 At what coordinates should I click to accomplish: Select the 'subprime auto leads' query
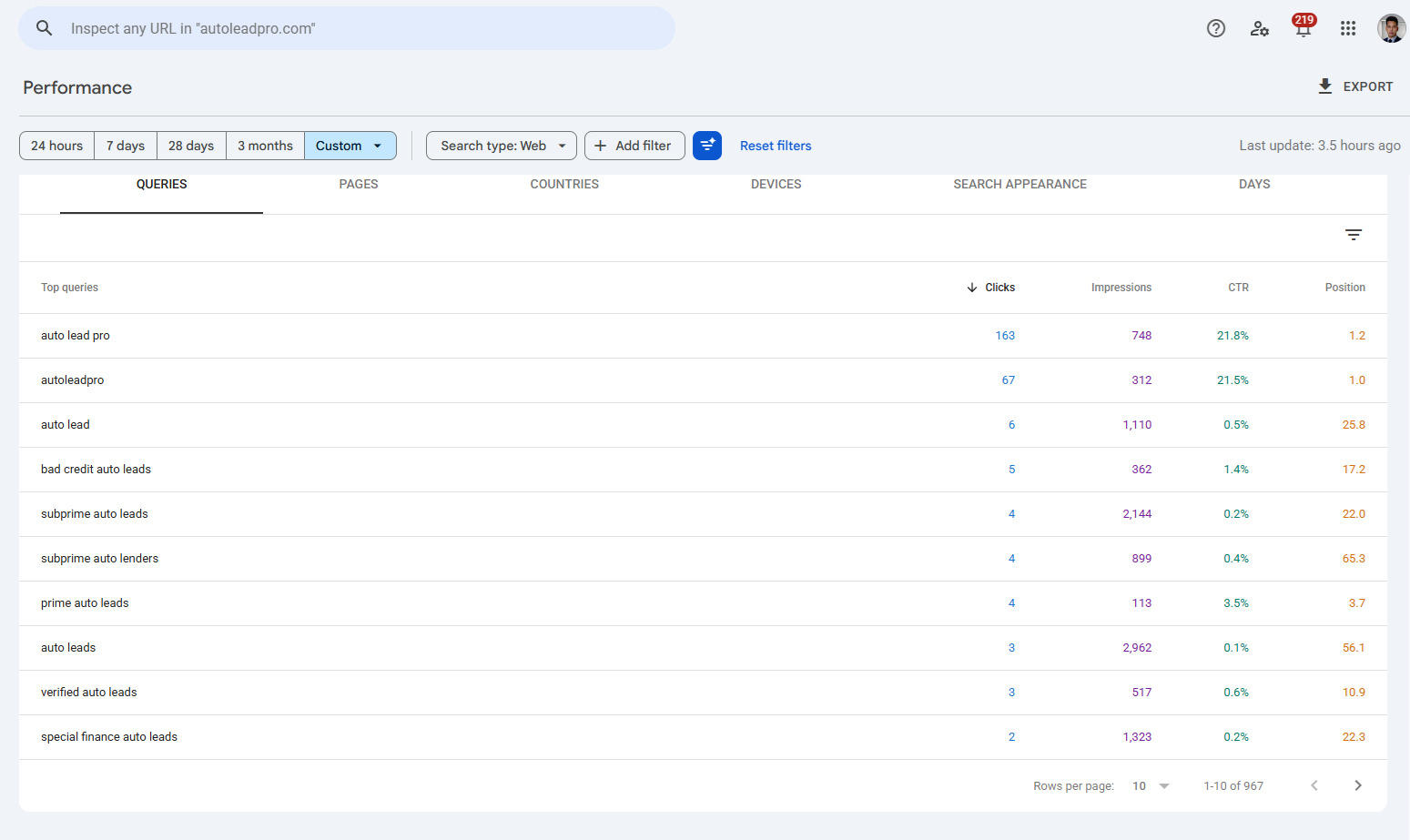tap(95, 514)
